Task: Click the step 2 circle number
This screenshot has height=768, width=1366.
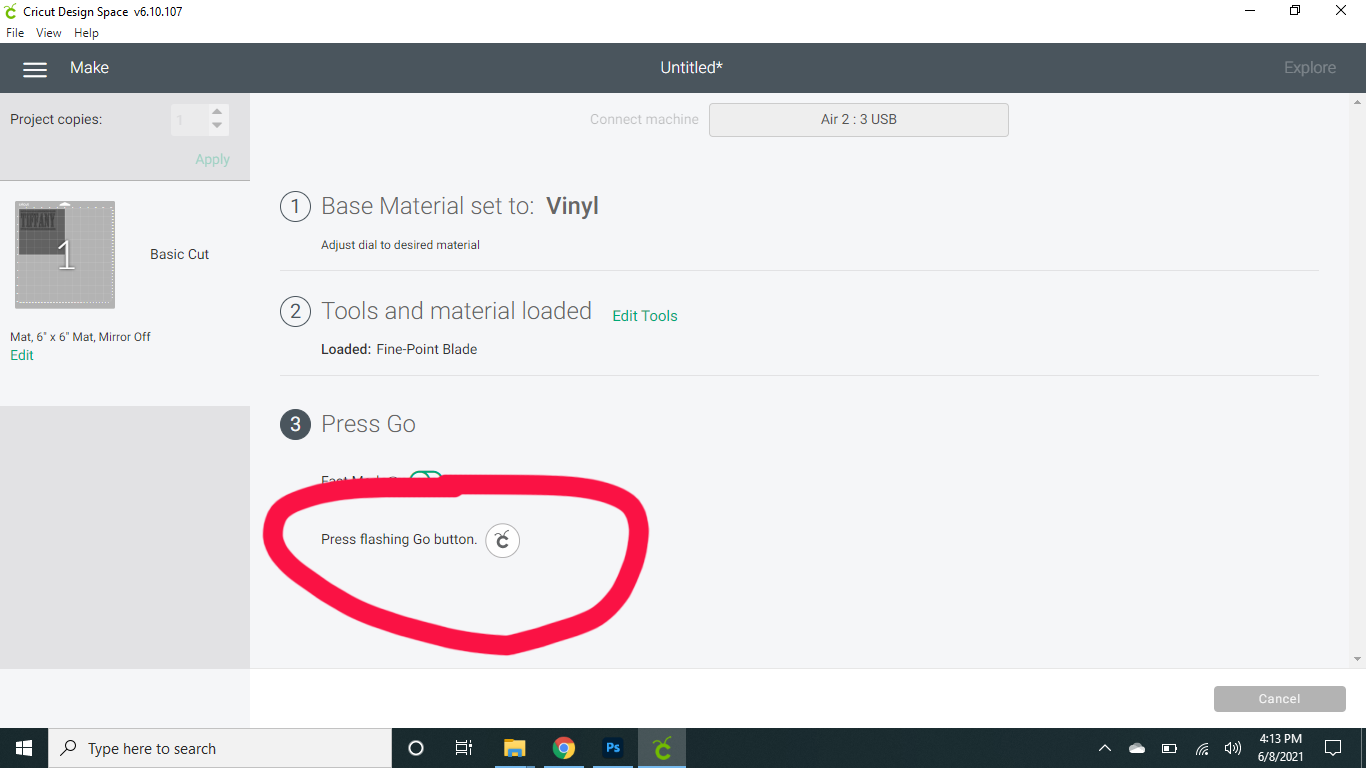Action: (x=295, y=312)
